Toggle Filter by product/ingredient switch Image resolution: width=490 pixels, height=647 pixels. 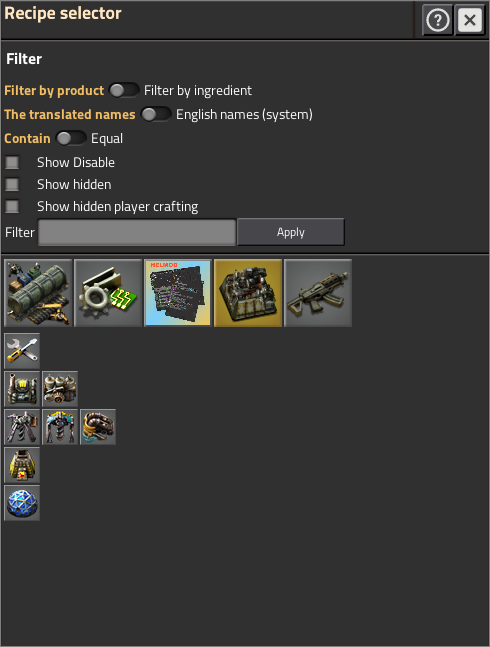point(124,90)
